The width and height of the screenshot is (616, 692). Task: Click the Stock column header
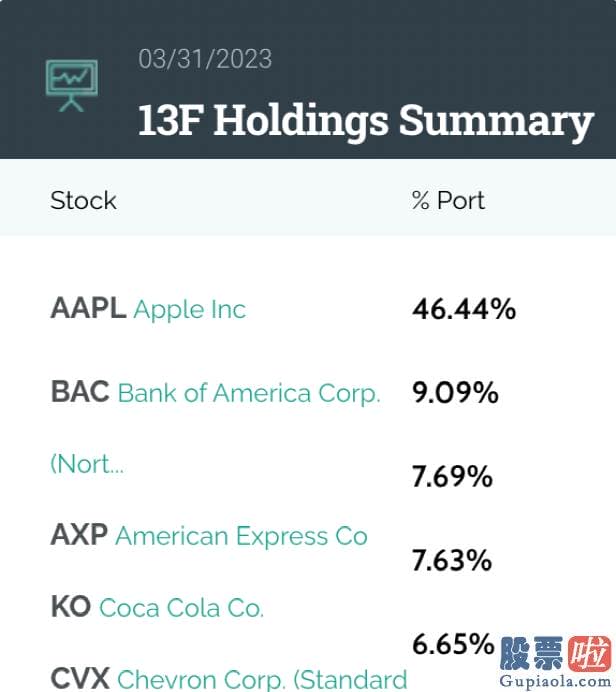[x=83, y=201]
